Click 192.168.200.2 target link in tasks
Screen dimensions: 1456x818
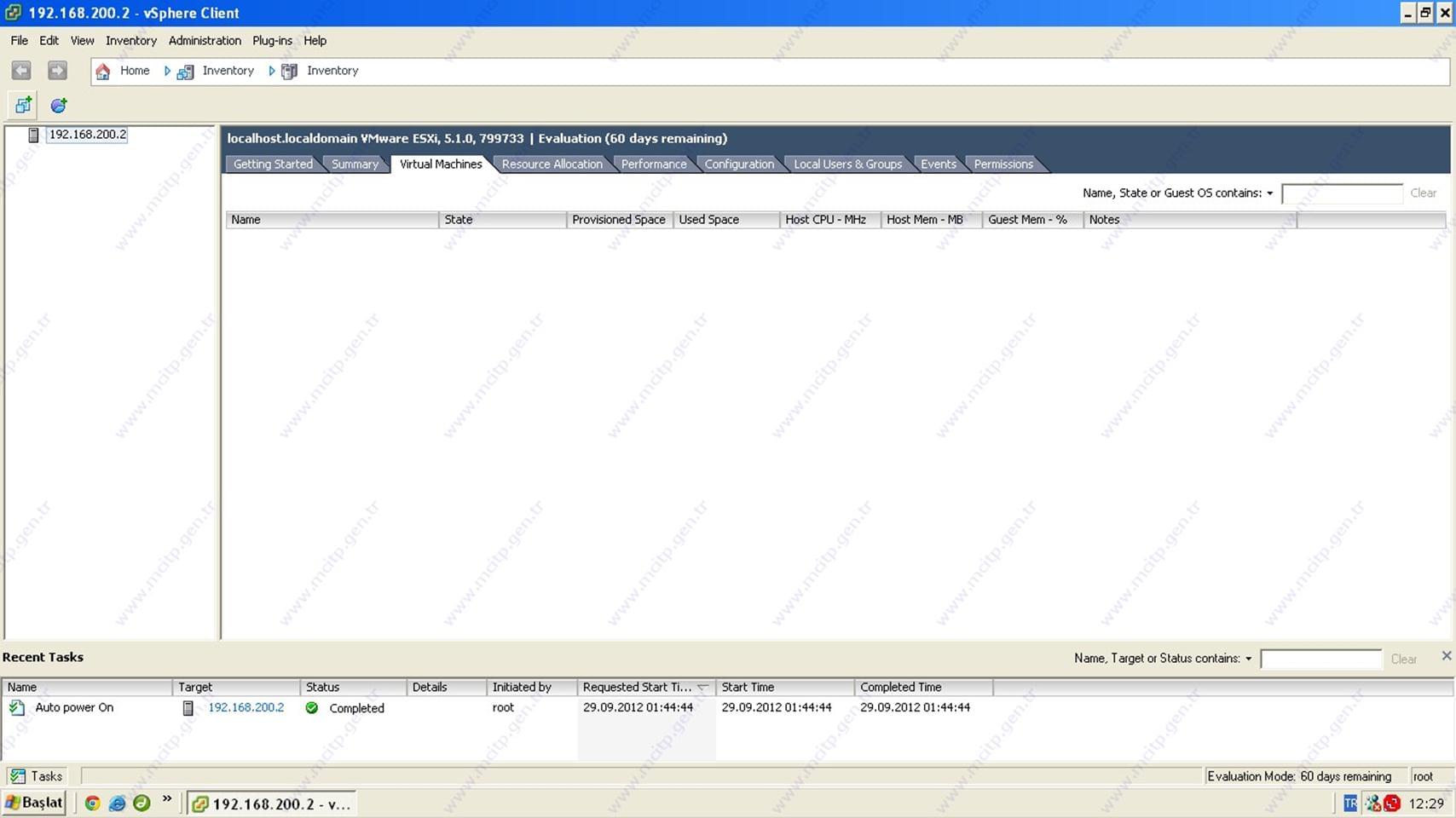point(246,708)
